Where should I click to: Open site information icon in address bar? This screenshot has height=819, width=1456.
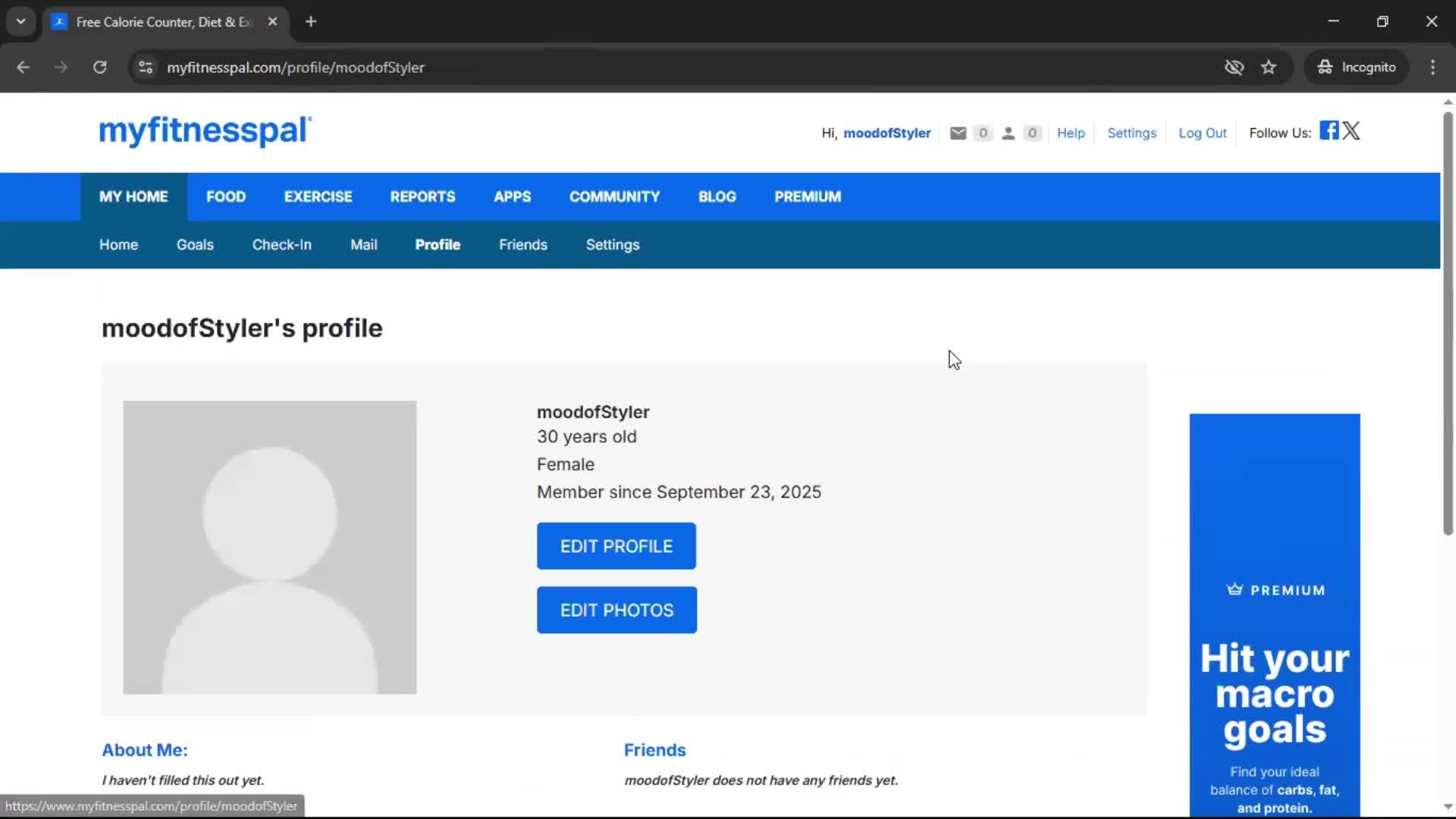click(146, 67)
